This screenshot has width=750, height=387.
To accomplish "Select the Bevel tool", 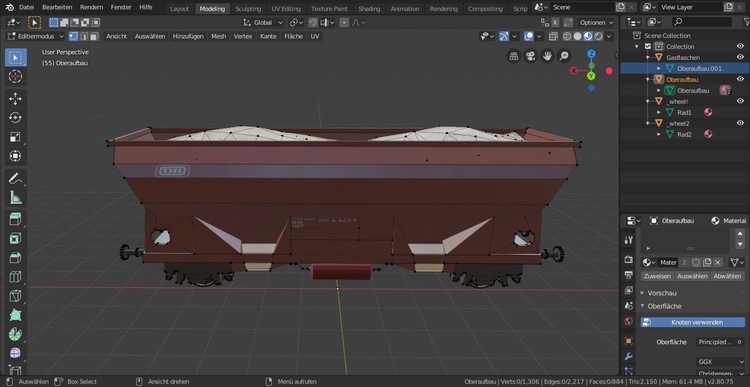I will coord(16,258).
